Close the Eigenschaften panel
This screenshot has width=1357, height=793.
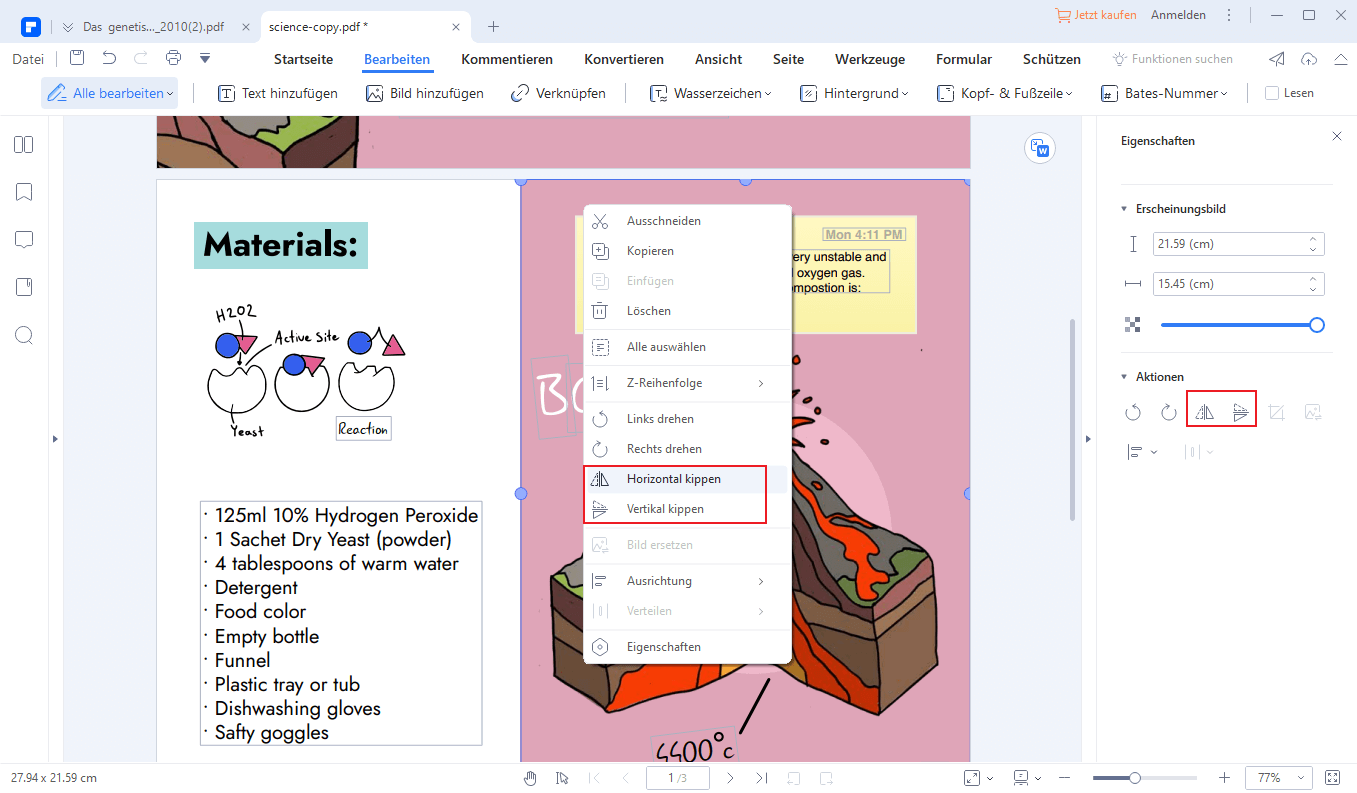1337,136
